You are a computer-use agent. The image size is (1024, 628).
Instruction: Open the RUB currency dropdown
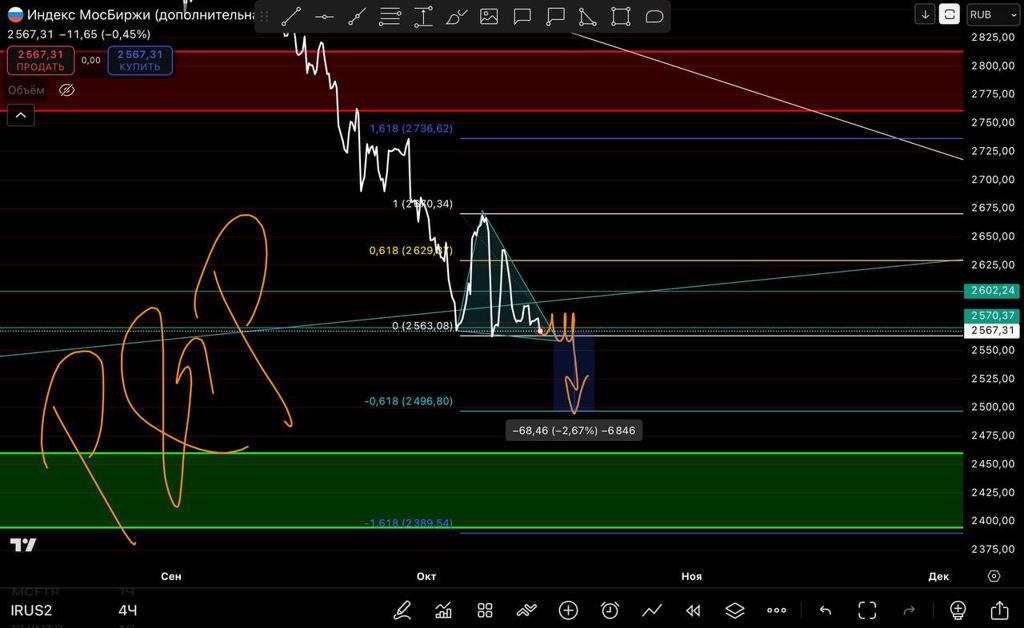(x=989, y=14)
